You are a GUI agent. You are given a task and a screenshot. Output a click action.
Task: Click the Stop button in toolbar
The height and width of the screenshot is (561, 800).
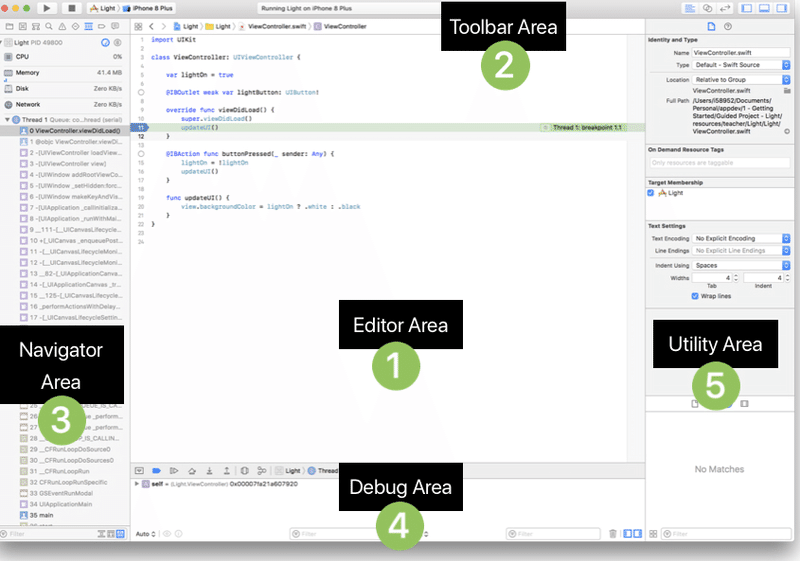point(71,8)
